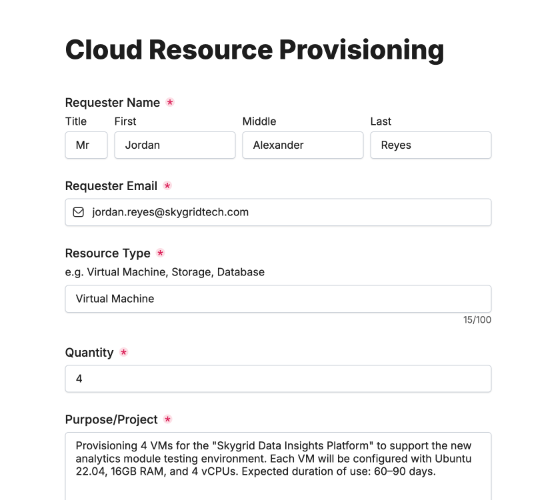Click the First sub-label
The image size is (550, 500).
tap(125, 121)
